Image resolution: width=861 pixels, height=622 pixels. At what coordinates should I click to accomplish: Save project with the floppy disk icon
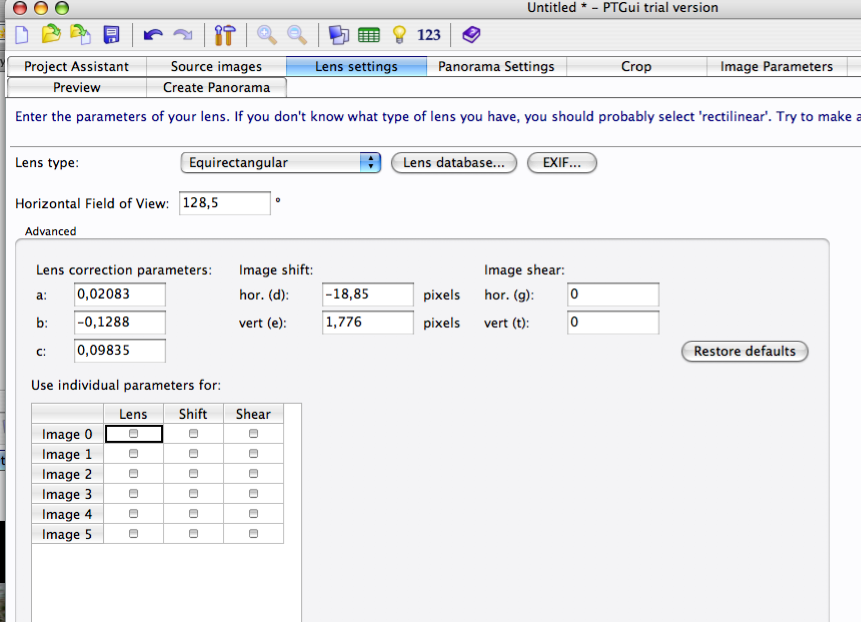pyautogui.click(x=111, y=35)
